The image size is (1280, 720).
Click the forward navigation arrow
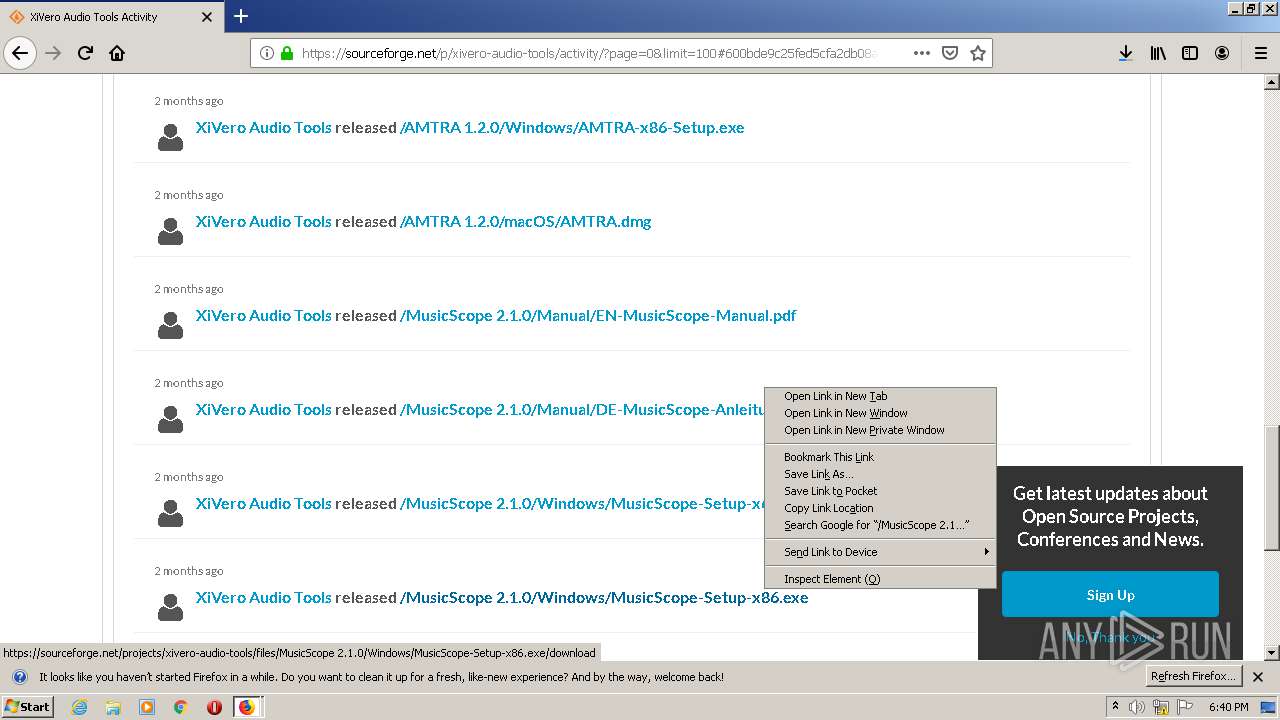tap(53, 53)
